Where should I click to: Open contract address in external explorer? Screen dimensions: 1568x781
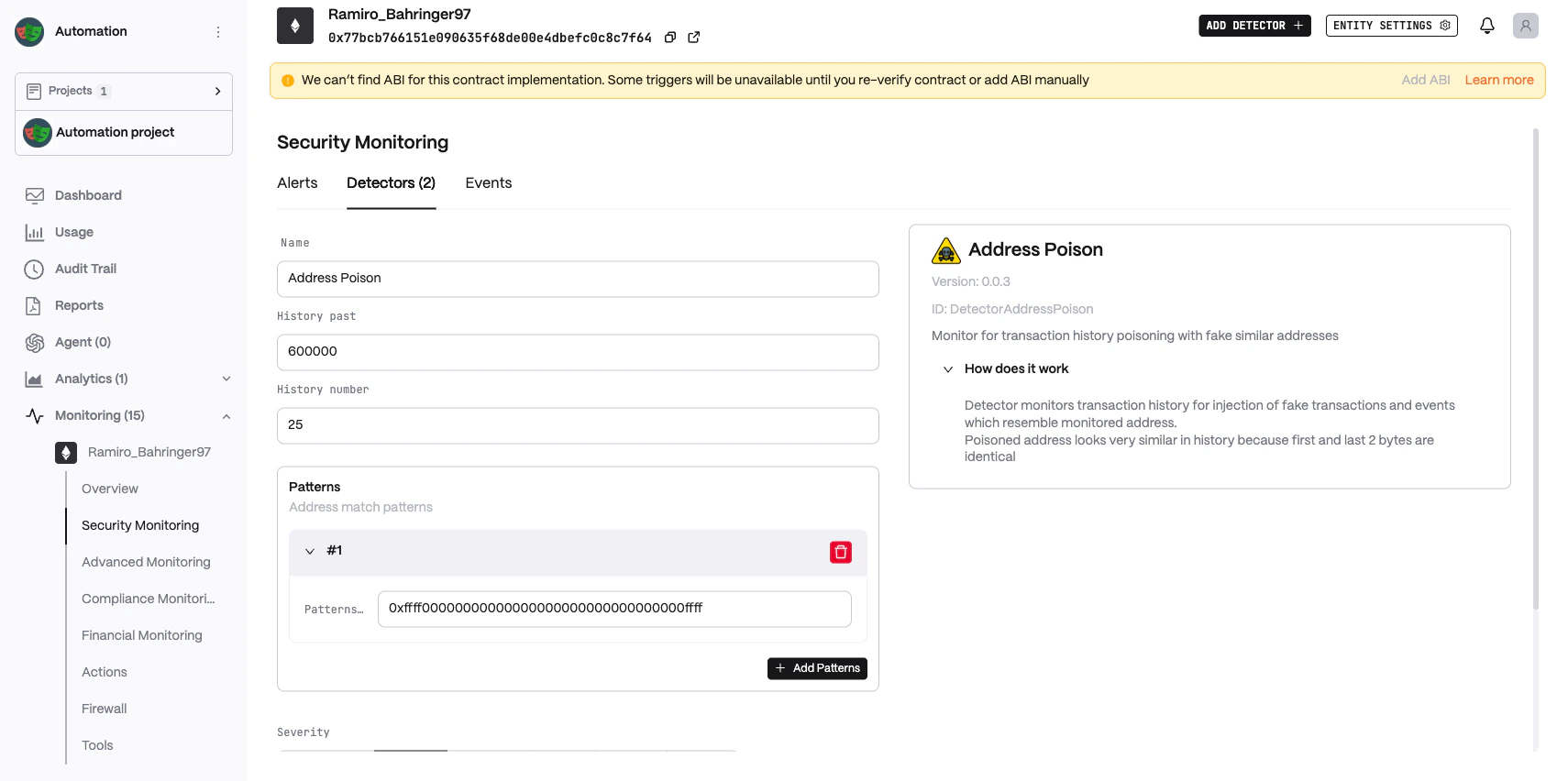(694, 38)
